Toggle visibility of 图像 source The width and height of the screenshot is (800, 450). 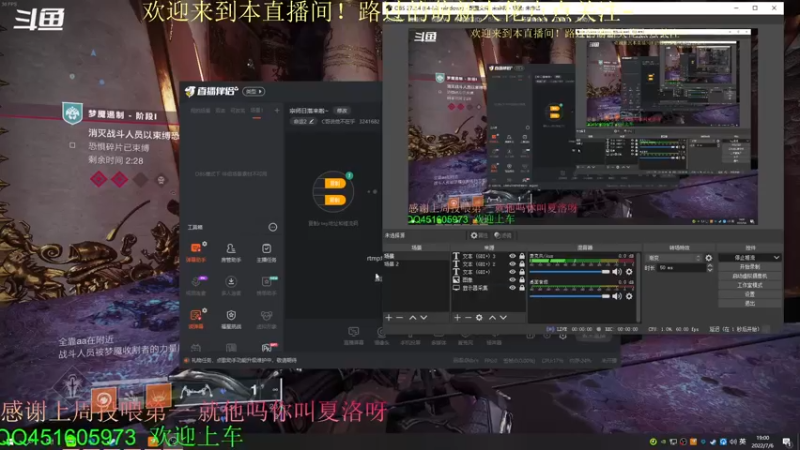[x=512, y=280]
